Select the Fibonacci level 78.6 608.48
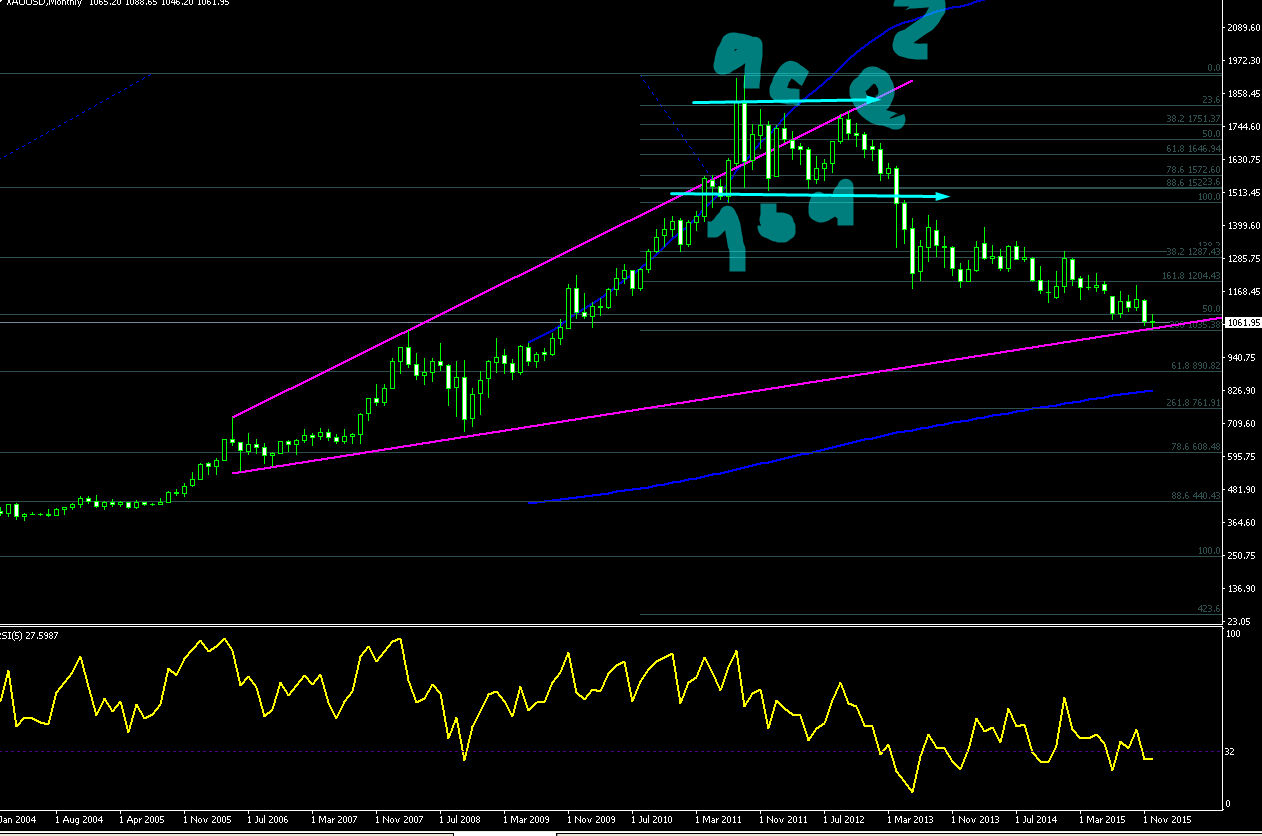 pos(1198,447)
